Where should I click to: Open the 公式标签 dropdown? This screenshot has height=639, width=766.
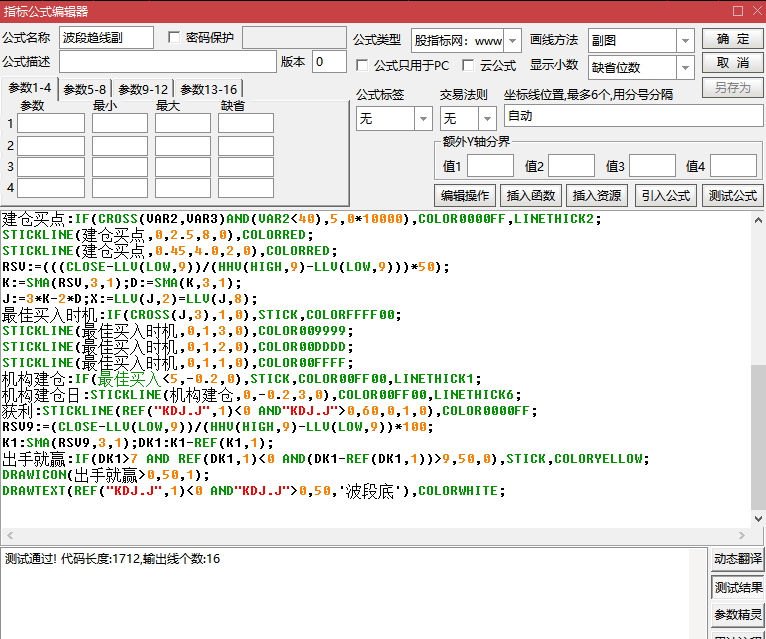423,119
